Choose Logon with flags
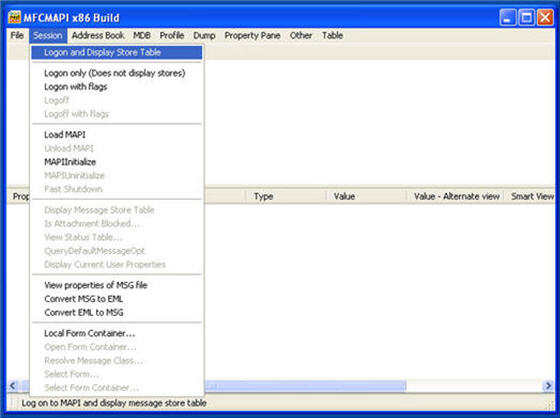The image size is (560, 418). pos(117,87)
